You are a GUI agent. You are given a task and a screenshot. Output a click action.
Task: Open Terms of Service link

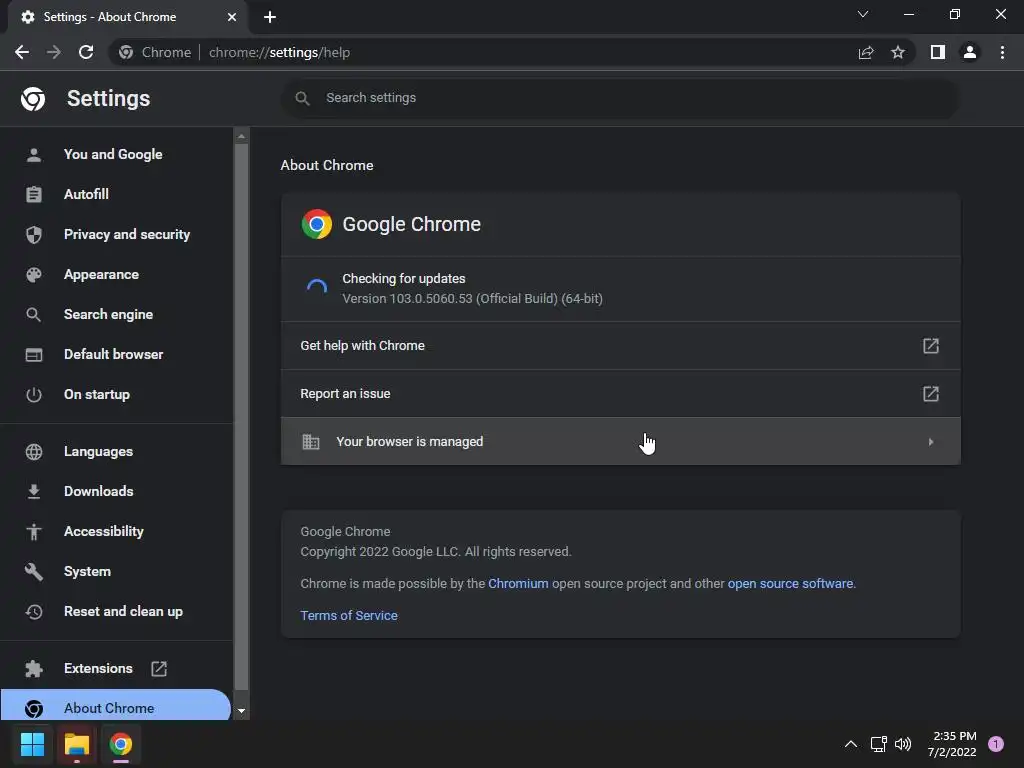[349, 616]
